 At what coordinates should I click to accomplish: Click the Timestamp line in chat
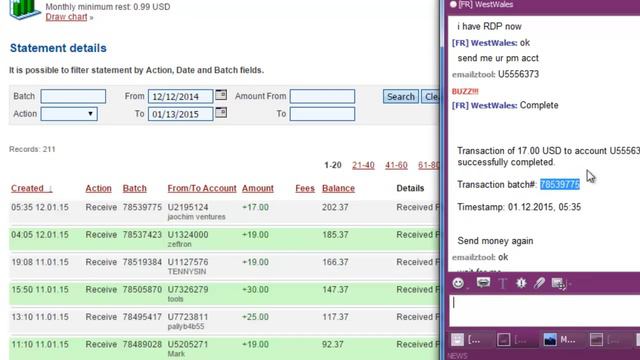519,207
